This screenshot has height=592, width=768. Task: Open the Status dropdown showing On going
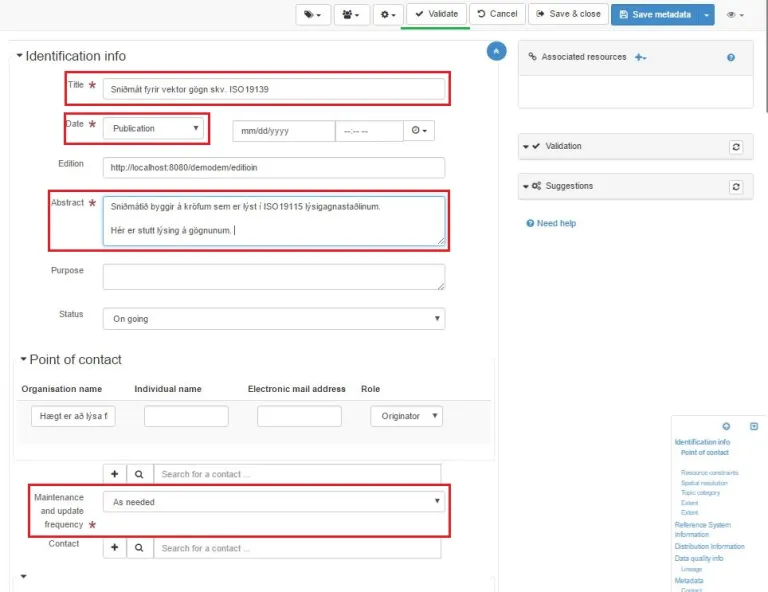coord(273,319)
